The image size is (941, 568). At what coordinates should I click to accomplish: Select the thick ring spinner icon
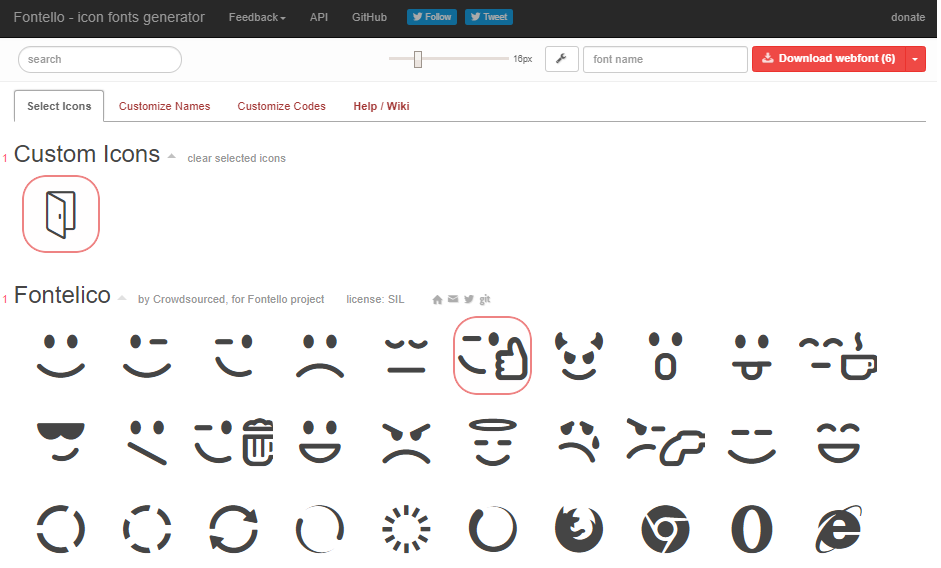coord(493,529)
